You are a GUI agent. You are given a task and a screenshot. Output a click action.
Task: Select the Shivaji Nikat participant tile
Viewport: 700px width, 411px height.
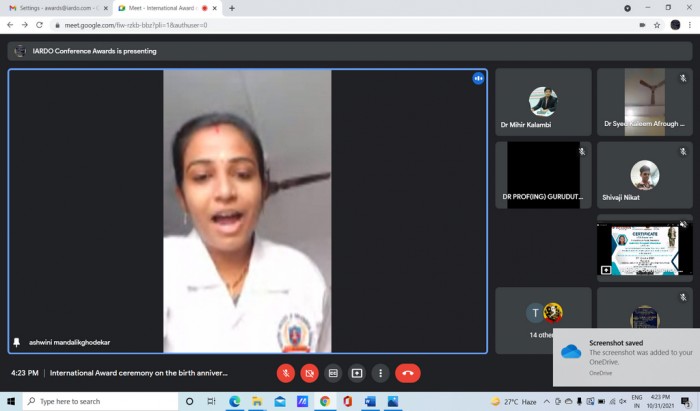[645, 175]
